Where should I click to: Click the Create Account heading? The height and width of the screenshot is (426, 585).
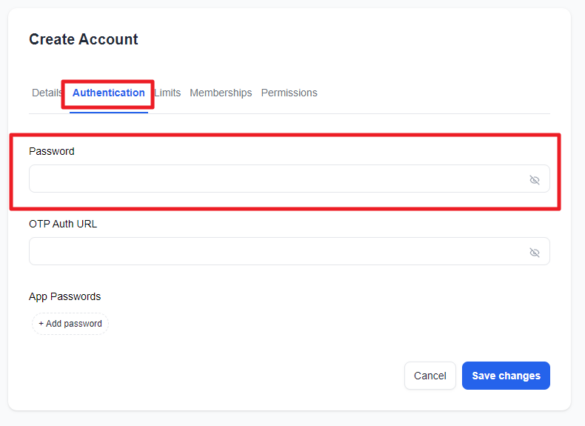pyautogui.click(x=84, y=40)
